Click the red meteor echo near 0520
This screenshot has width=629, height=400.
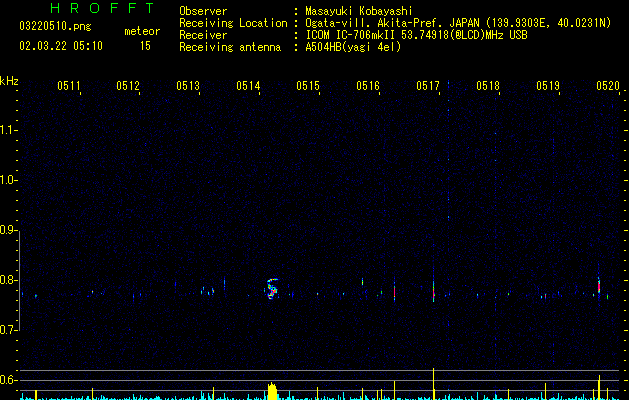click(599, 285)
